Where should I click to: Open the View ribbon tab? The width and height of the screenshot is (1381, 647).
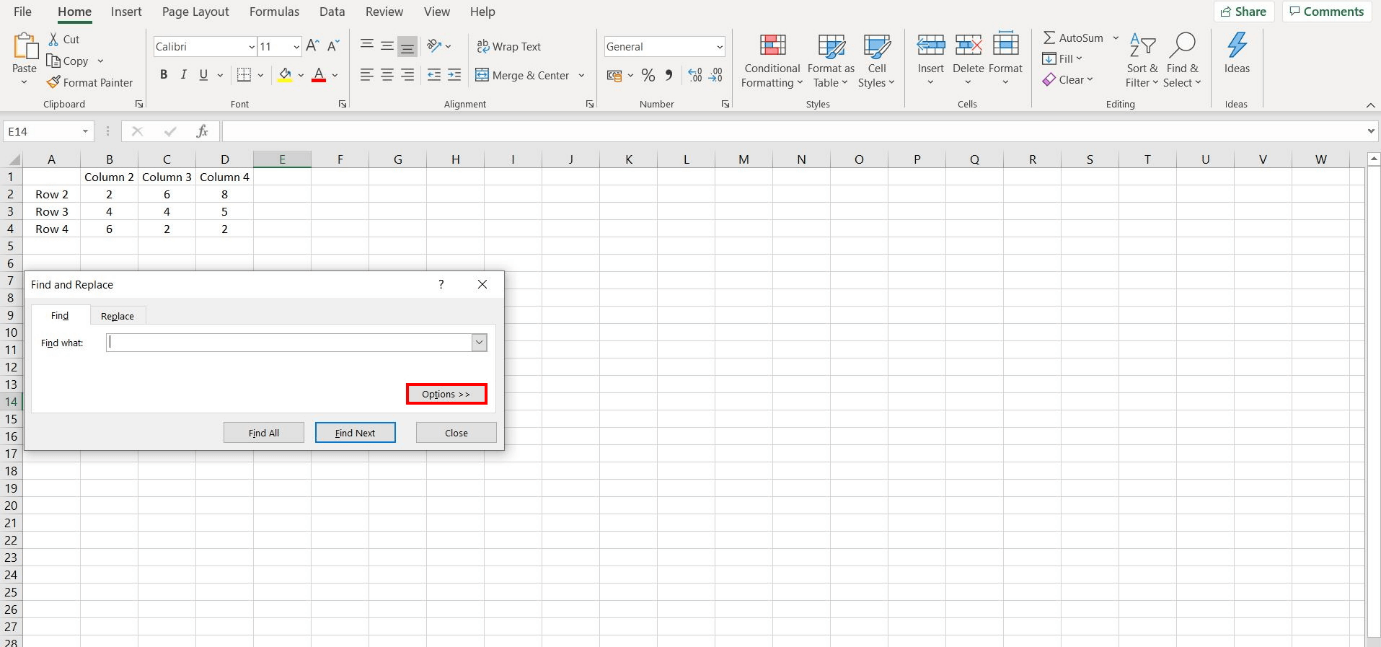437,12
